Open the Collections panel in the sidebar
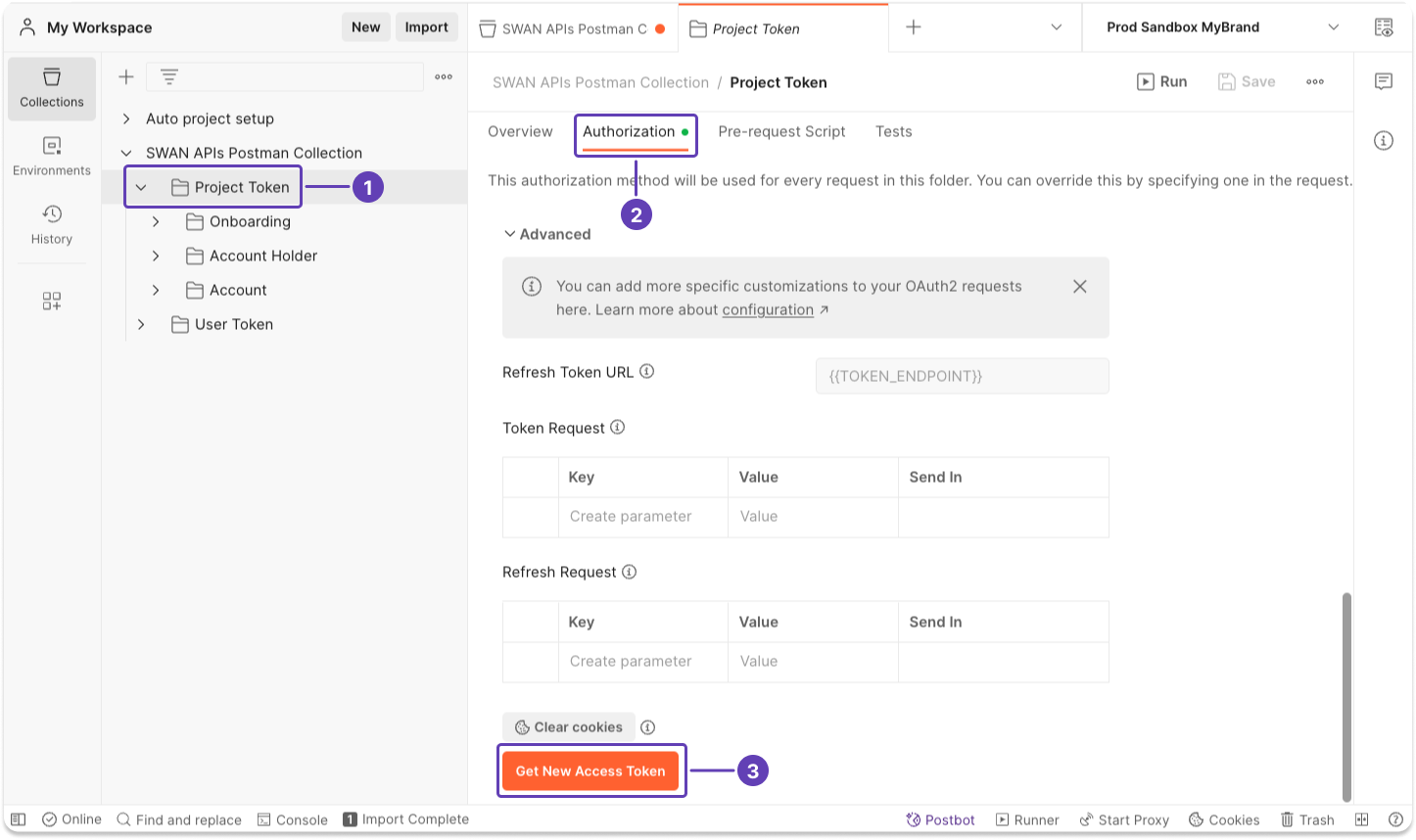This screenshot has width=1416, height=840. (51, 88)
